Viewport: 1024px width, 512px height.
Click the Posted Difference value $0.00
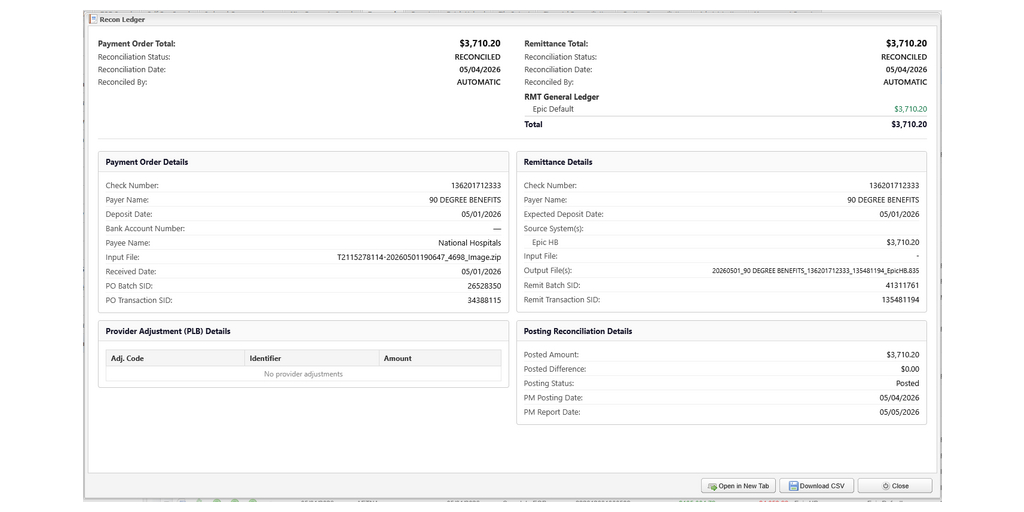click(908, 369)
